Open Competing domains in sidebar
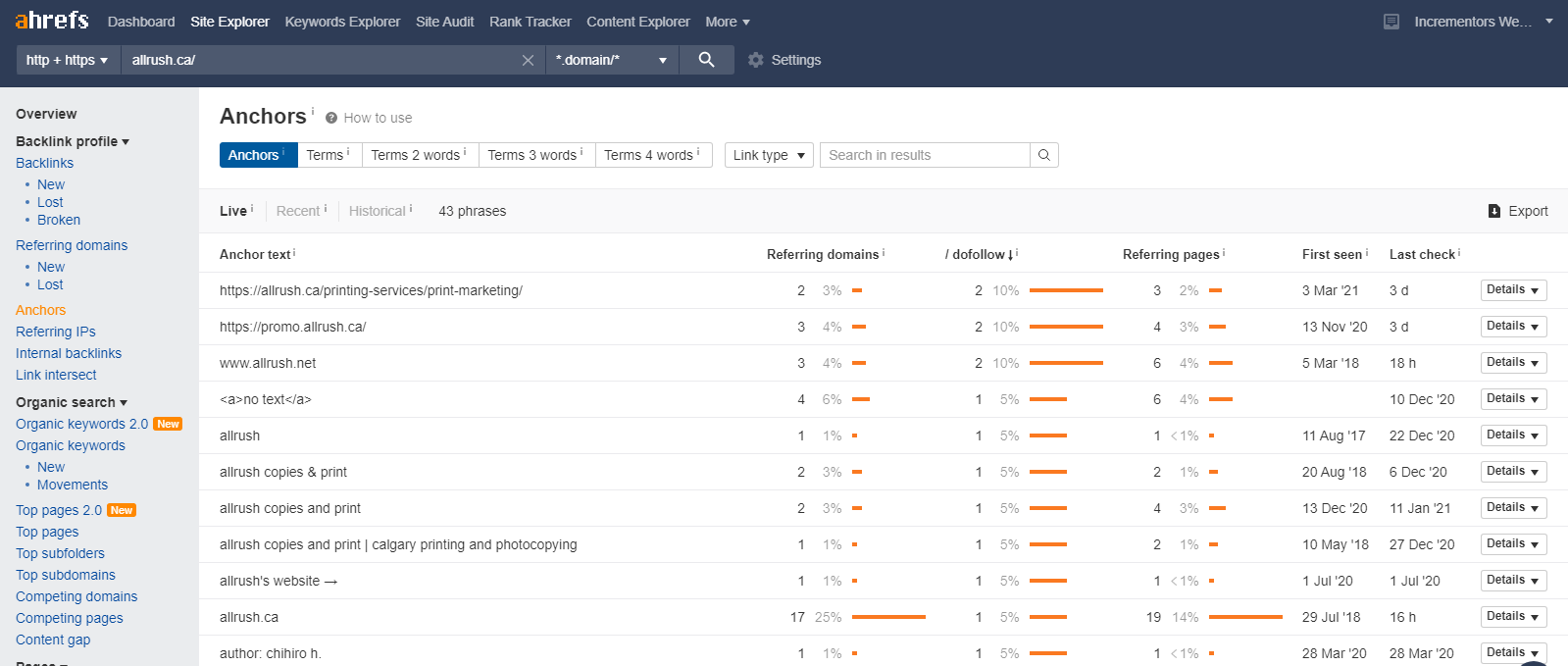The image size is (1568, 666). [76, 596]
